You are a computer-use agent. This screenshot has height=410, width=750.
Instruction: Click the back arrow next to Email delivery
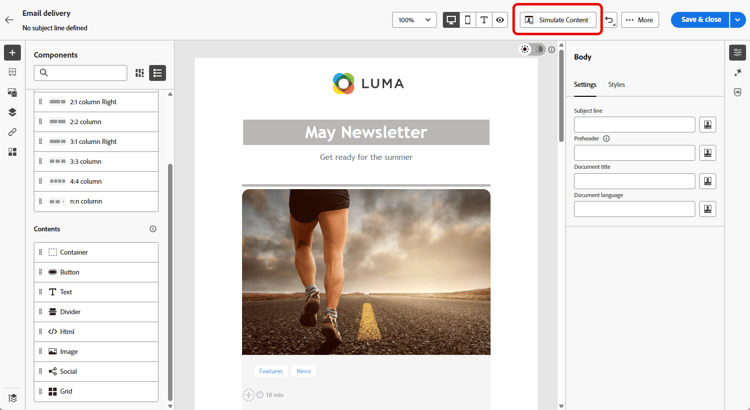(x=9, y=20)
